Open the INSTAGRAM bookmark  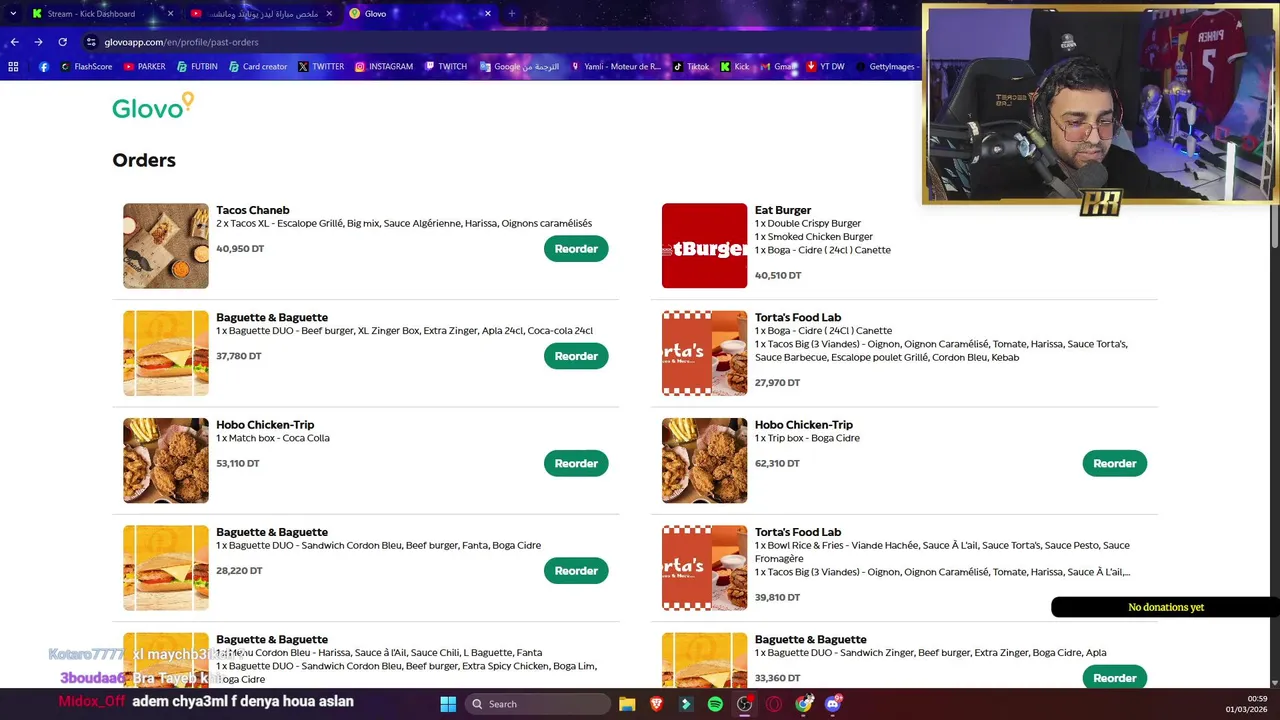pos(384,67)
